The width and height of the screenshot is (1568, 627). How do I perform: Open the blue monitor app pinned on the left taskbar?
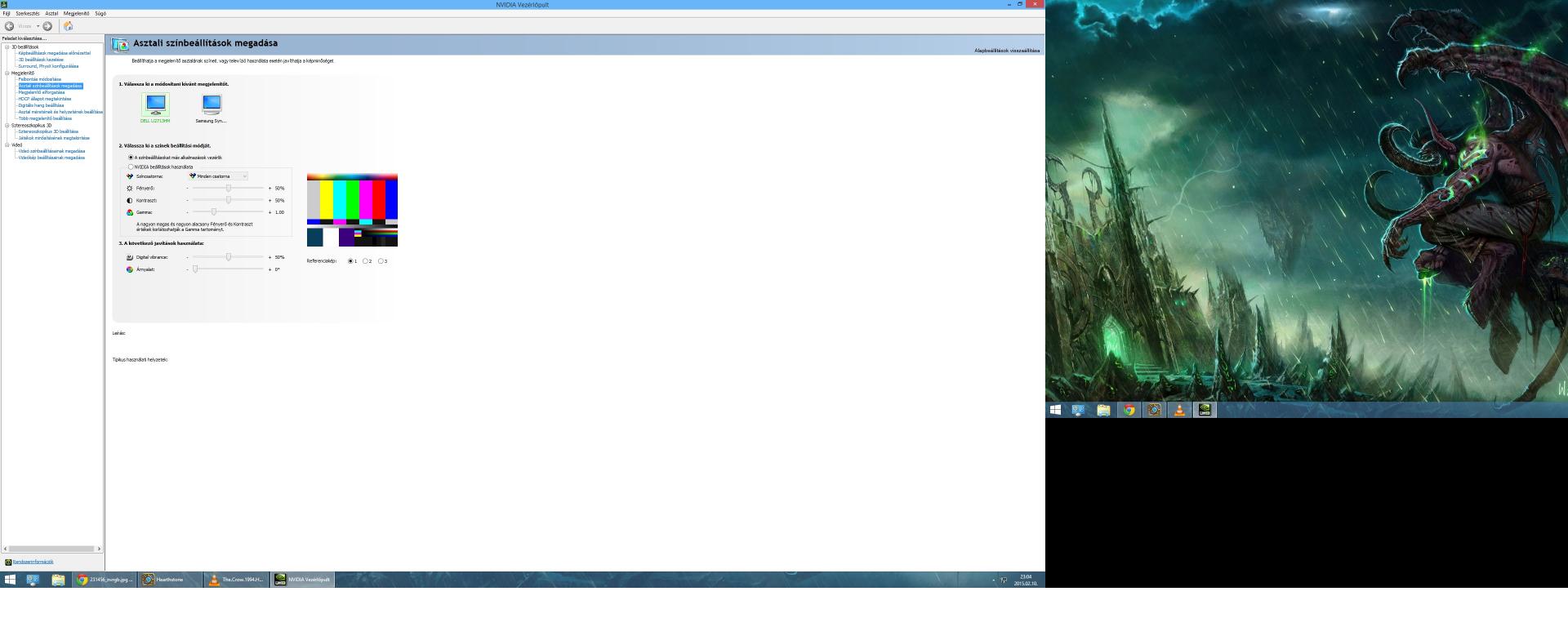pos(33,580)
